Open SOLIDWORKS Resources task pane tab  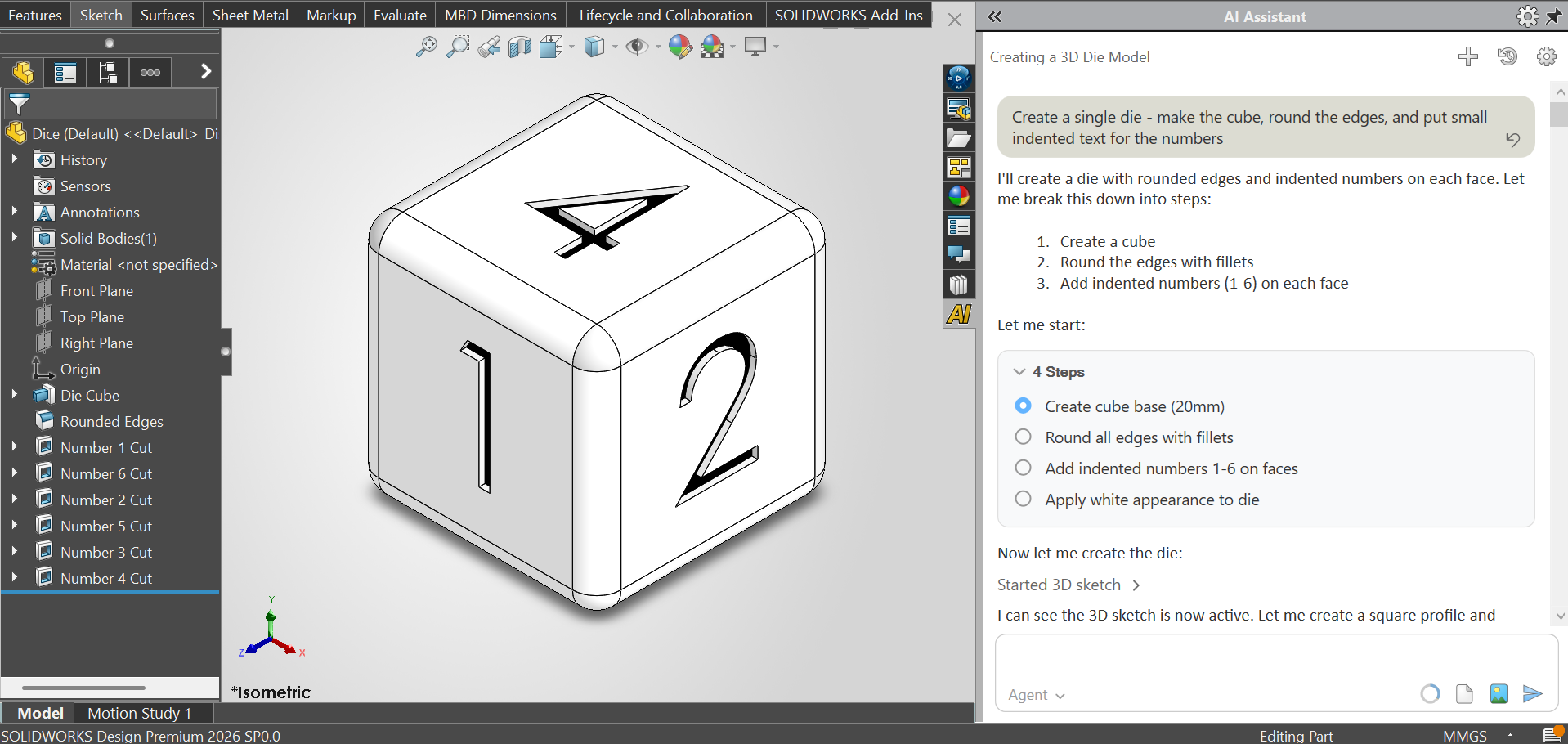pyautogui.click(x=959, y=108)
